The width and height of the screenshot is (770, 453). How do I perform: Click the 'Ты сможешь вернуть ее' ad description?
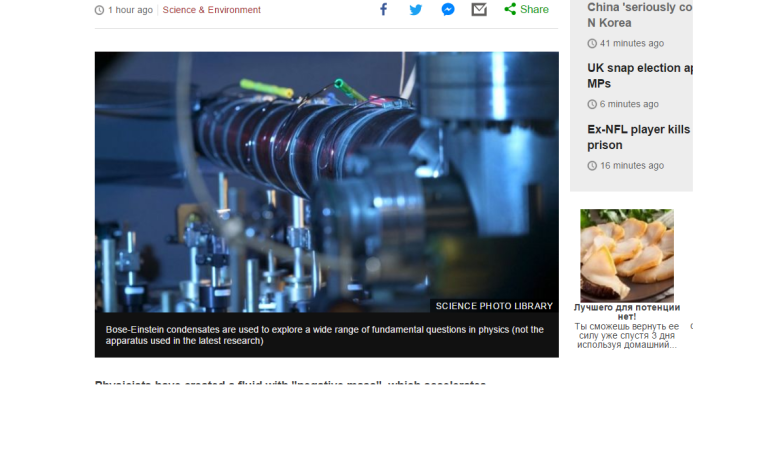pyautogui.click(x=627, y=336)
